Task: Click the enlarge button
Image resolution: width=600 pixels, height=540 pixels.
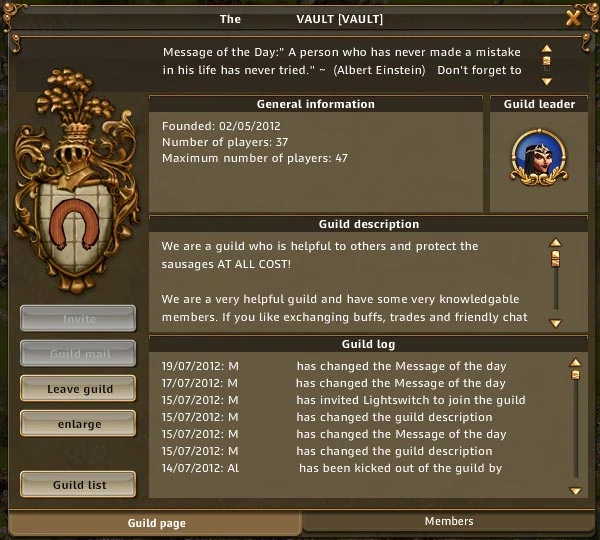Action: [x=78, y=423]
